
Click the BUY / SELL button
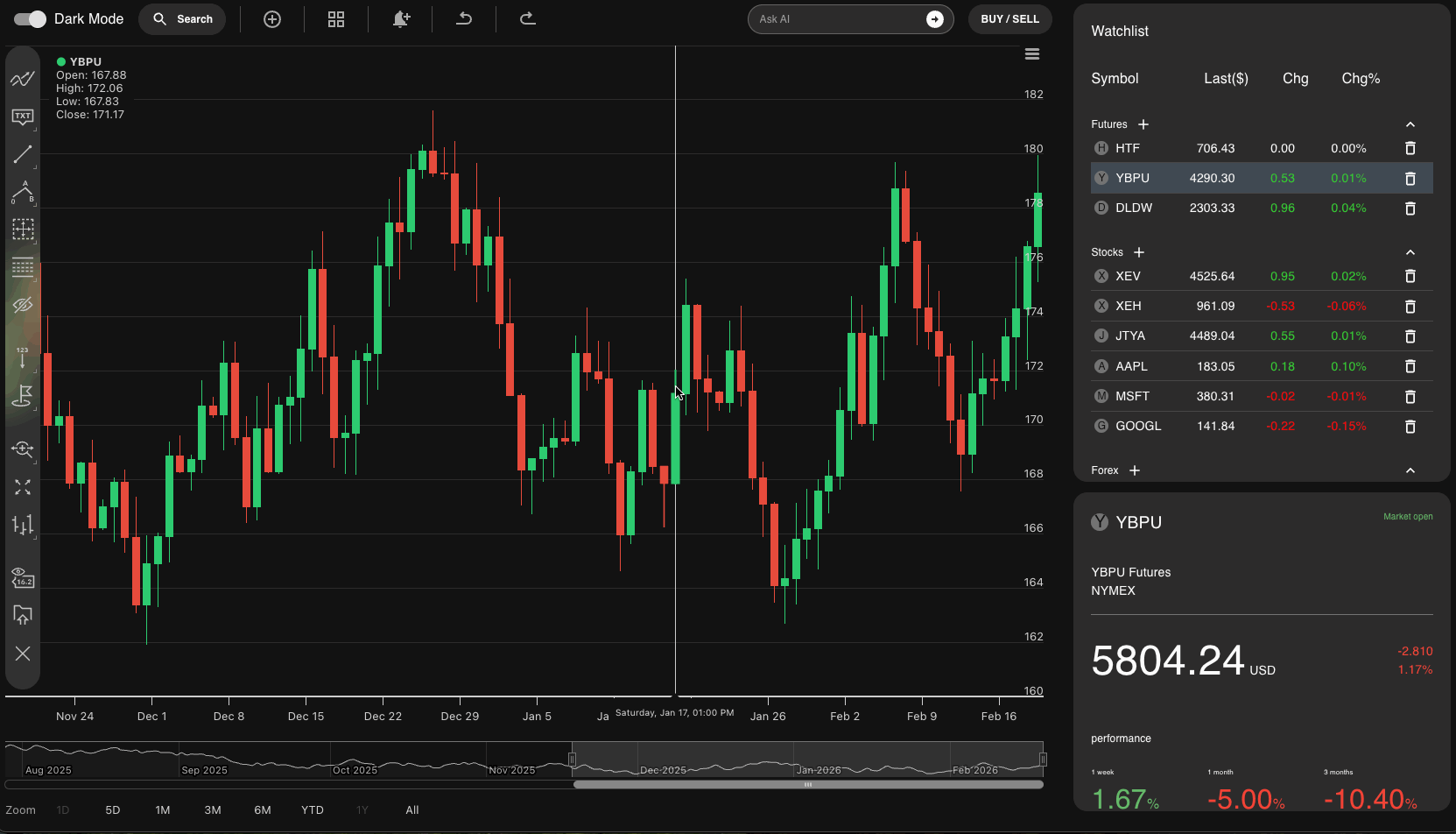tap(1009, 19)
